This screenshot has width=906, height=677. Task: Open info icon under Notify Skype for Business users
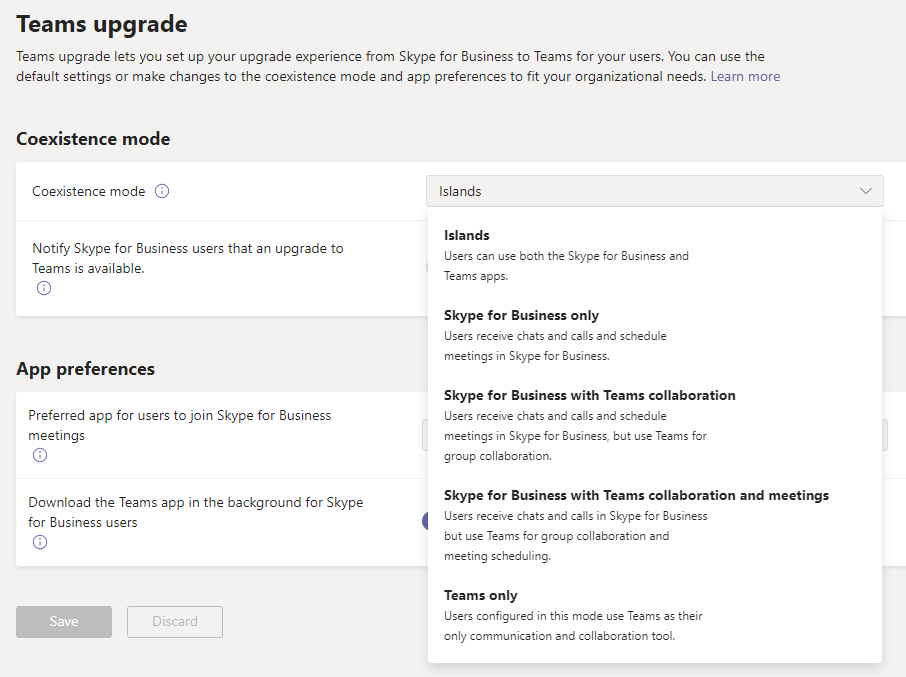click(44, 288)
